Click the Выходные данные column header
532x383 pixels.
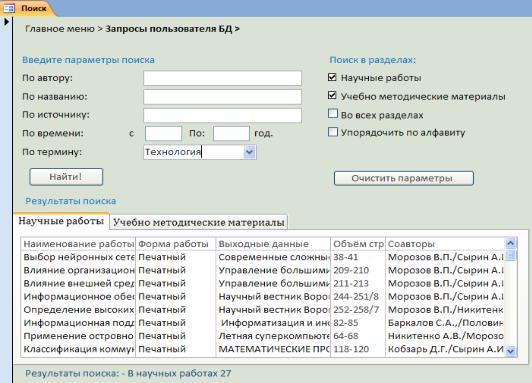pyautogui.click(x=273, y=244)
